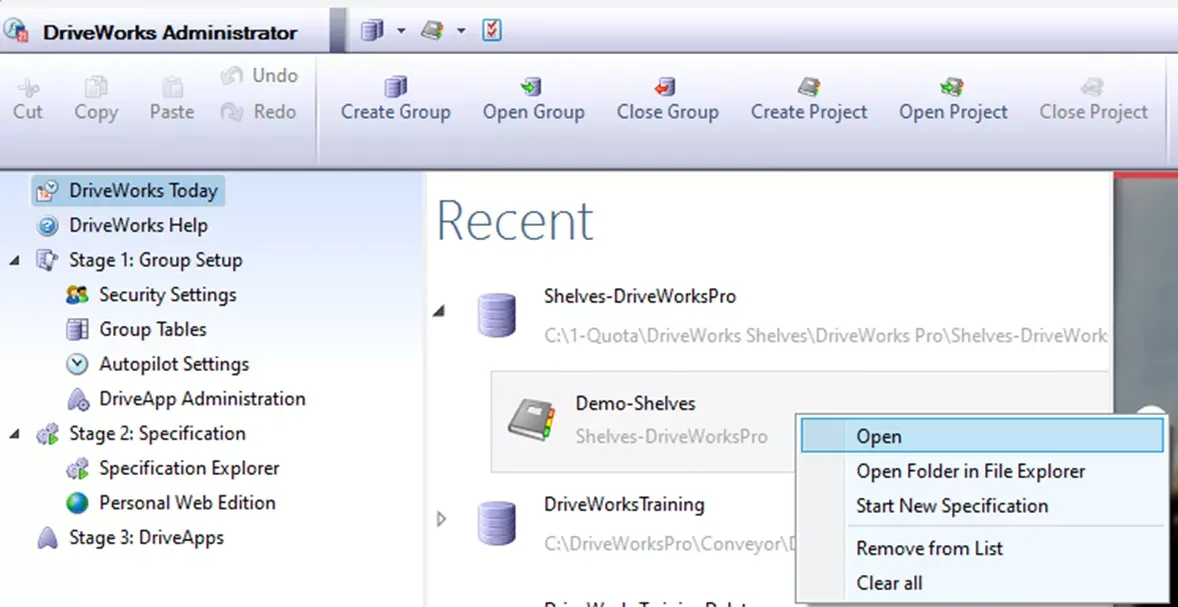1178x607 pixels.
Task: Collapse the Shelves-DriveWorksPro recent group
Action: coord(440,310)
